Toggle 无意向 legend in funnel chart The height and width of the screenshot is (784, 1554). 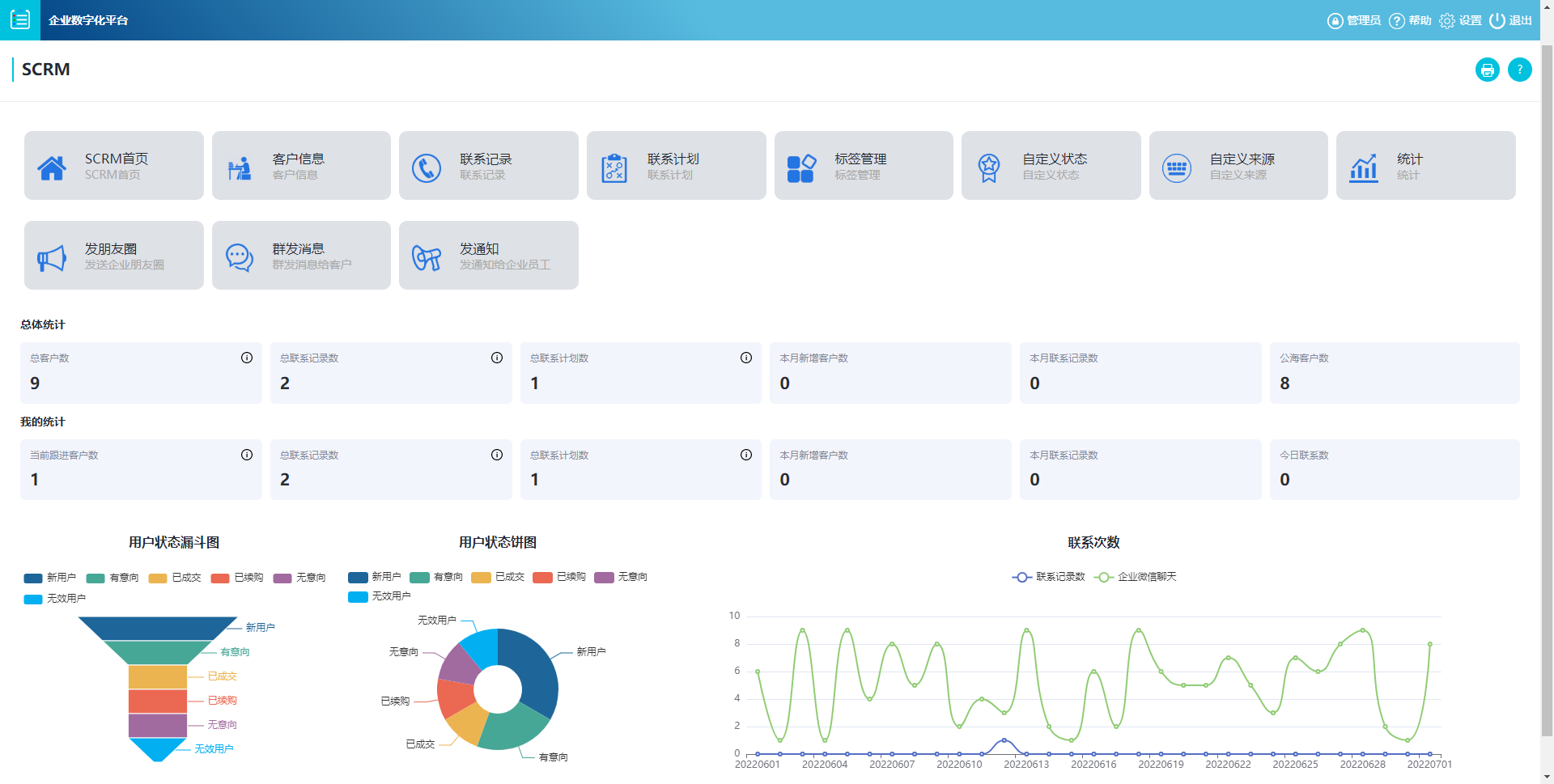tap(299, 578)
